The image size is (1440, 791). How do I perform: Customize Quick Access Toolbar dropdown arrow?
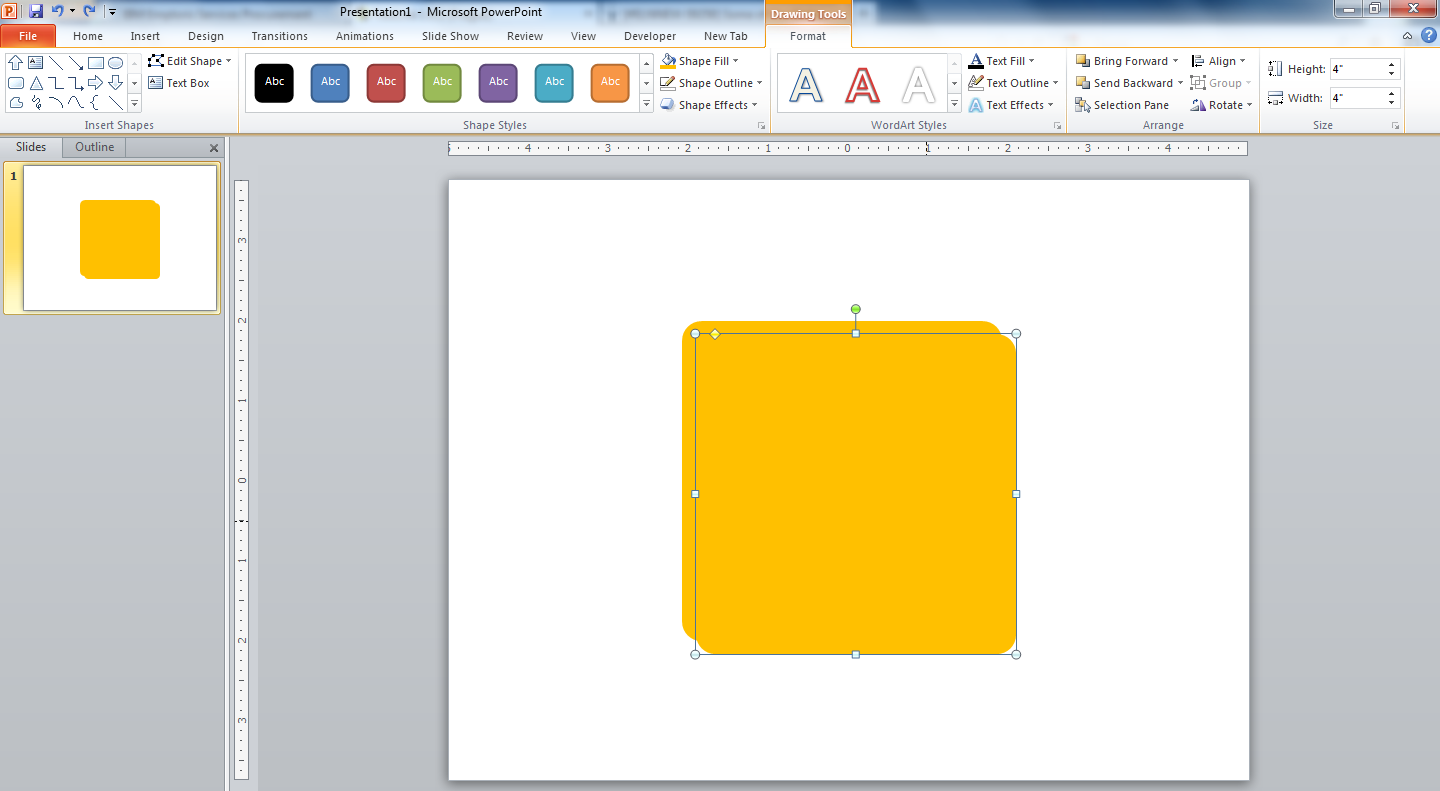[x=112, y=12]
